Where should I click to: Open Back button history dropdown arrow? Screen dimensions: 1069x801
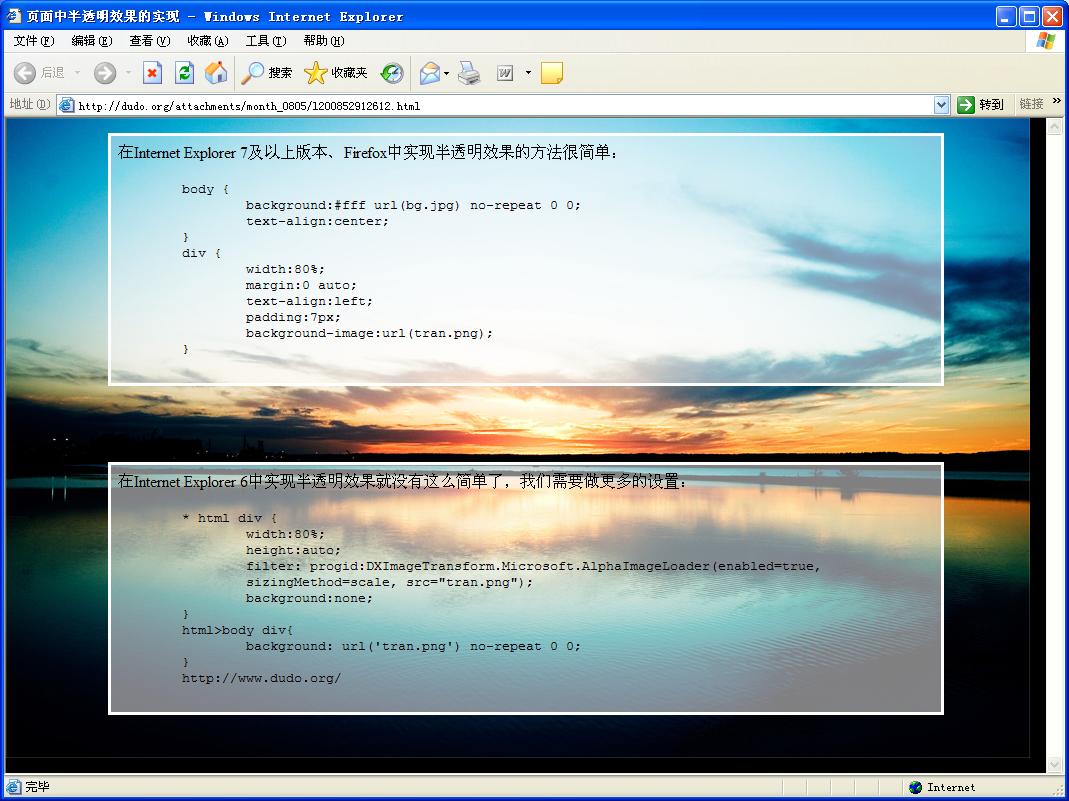(77, 73)
